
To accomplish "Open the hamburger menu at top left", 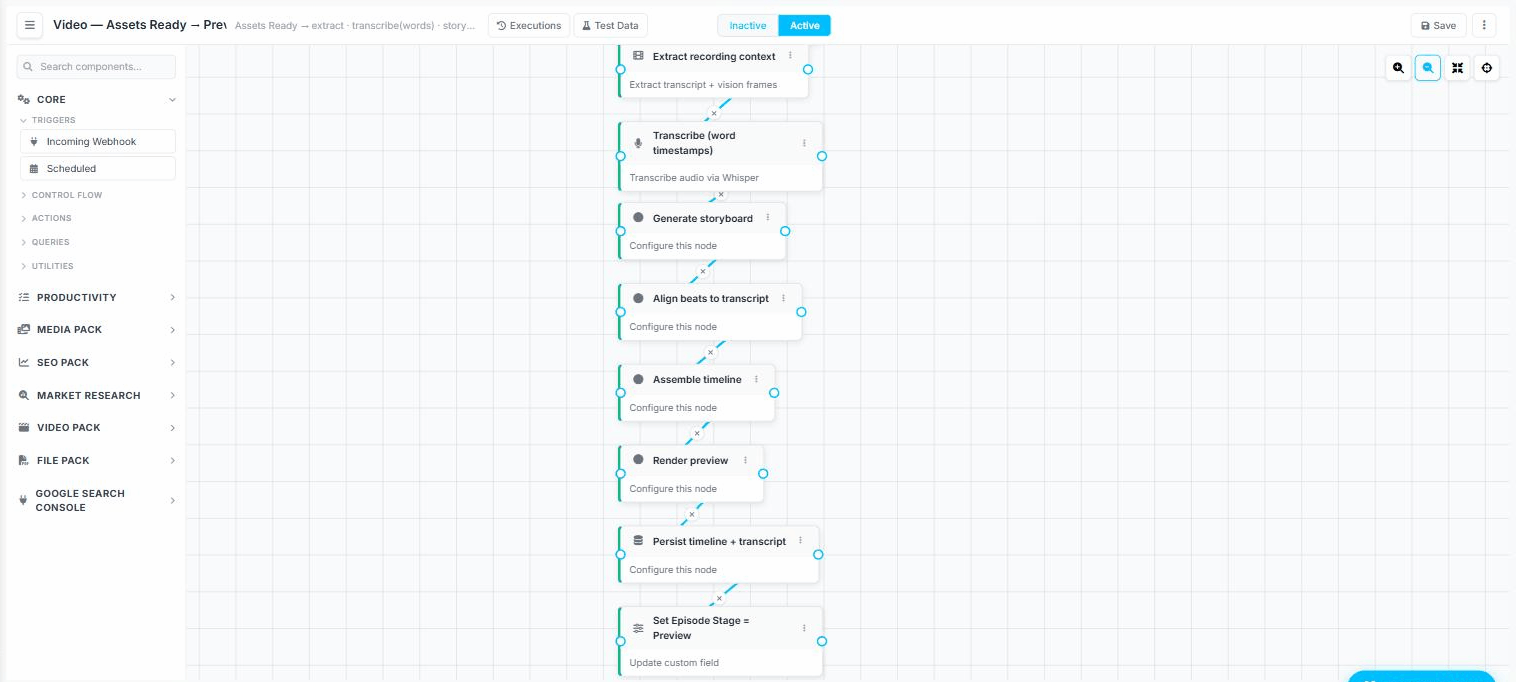I will pyautogui.click(x=30, y=25).
